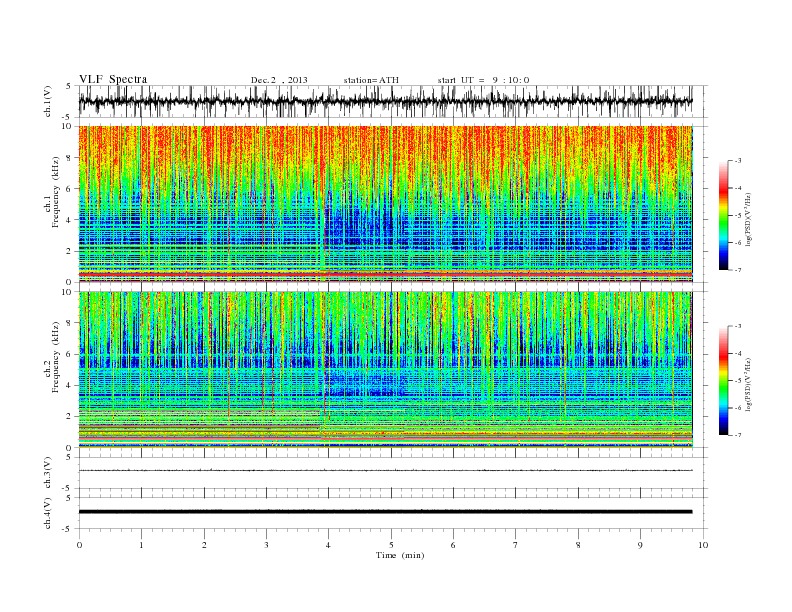This screenshot has width=792, height=612.
Task: Click the 'Time (min)' axis title
Action: pos(400,555)
